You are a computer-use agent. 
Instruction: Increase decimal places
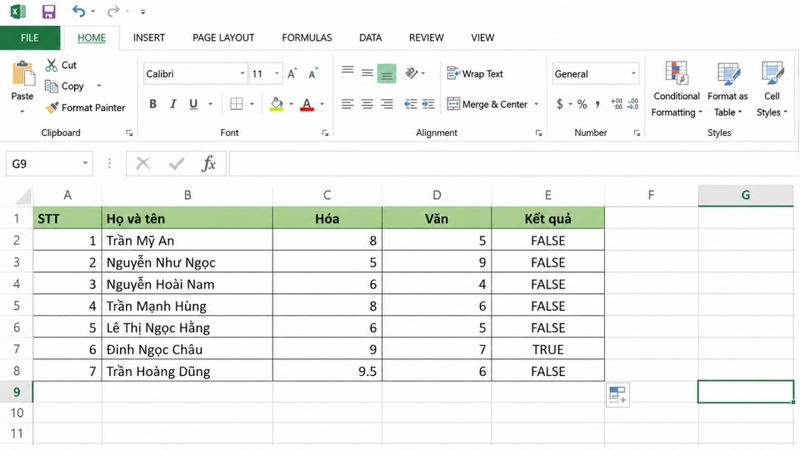616,105
